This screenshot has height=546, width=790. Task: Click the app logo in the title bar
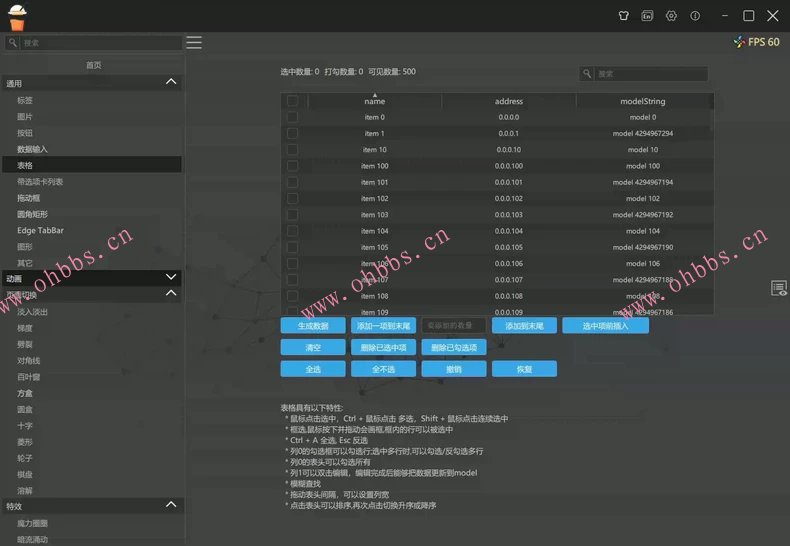pyautogui.click(x=17, y=17)
